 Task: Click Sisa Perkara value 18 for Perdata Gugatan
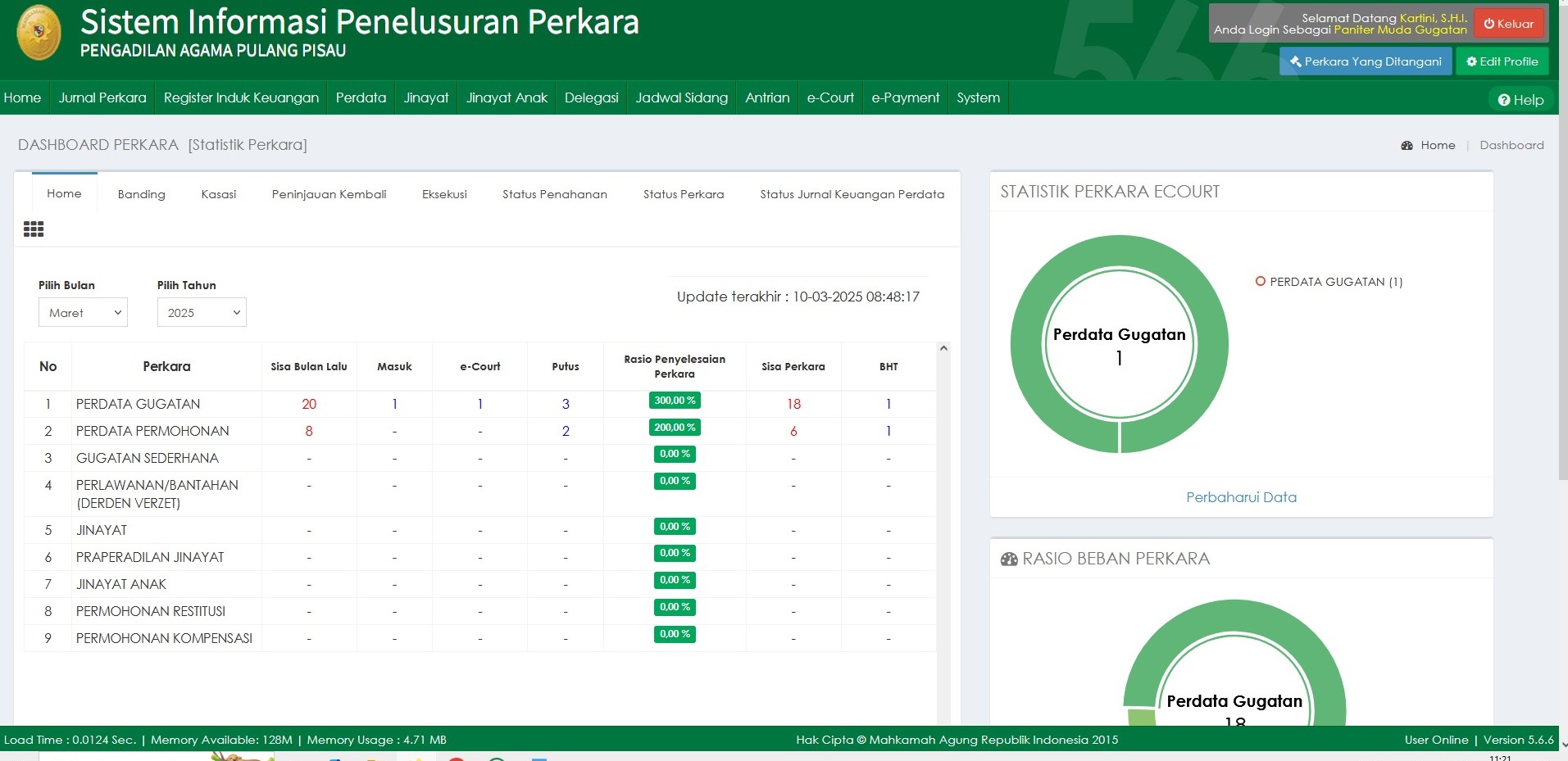coord(793,404)
